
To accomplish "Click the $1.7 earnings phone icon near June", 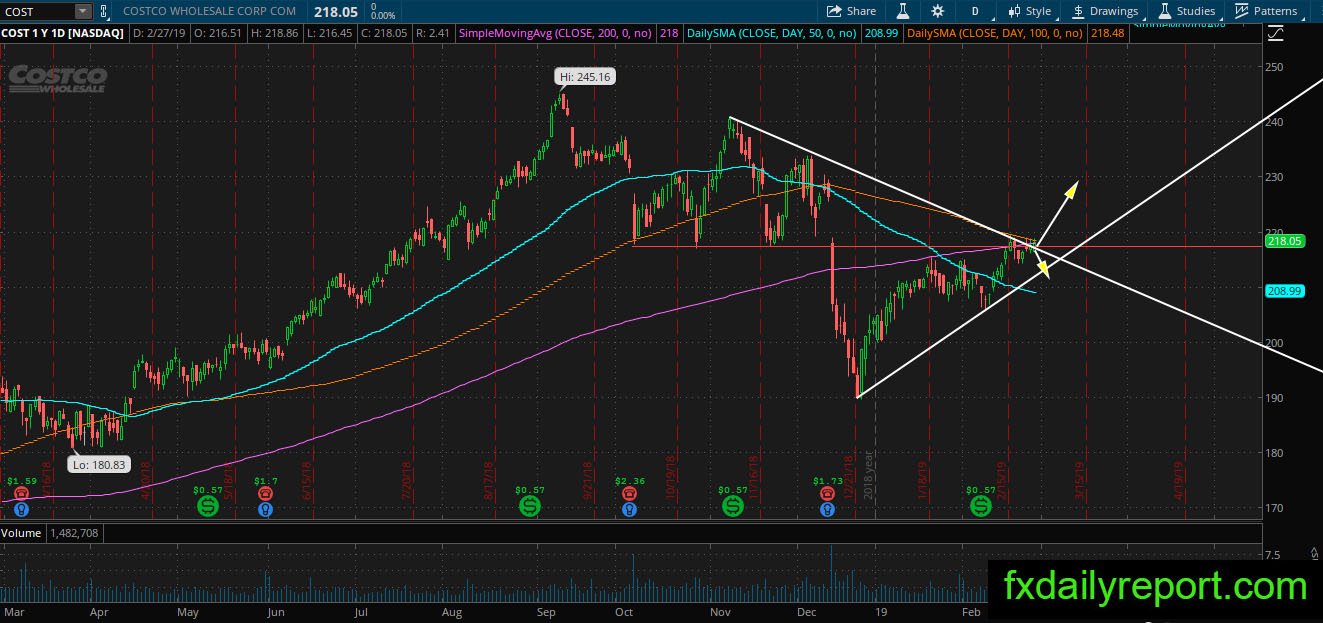I will 265,493.
